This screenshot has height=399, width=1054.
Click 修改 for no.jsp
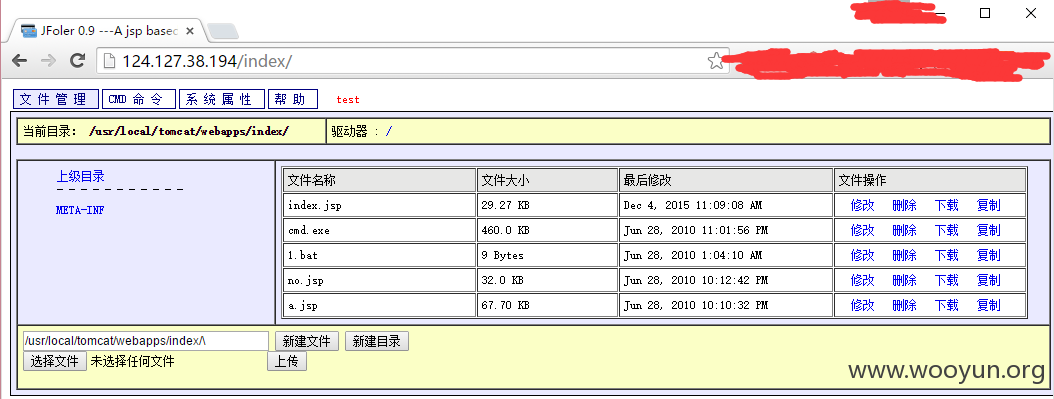862,280
